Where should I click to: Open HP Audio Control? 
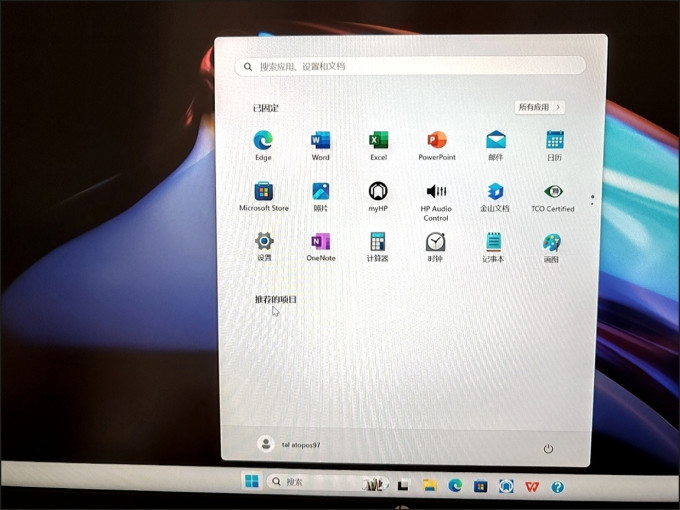[436, 202]
